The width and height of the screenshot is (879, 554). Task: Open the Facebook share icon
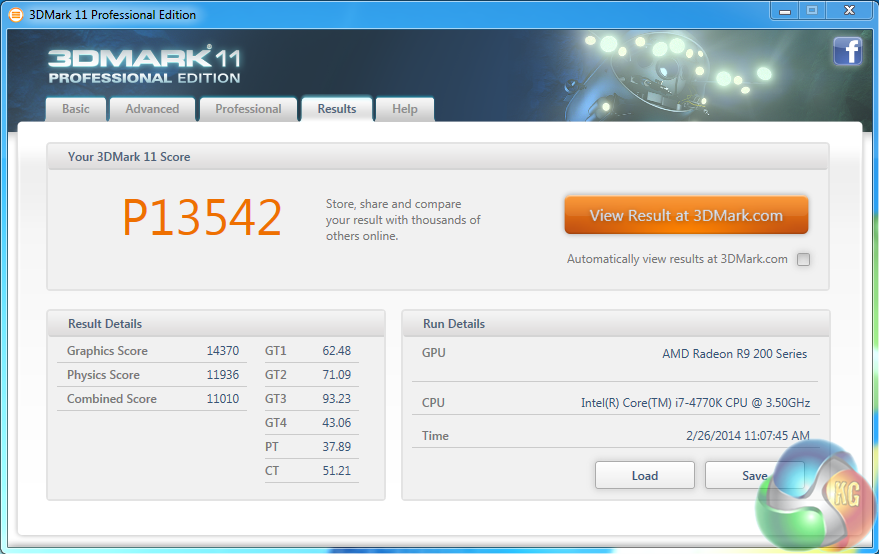click(x=848, y=51)
